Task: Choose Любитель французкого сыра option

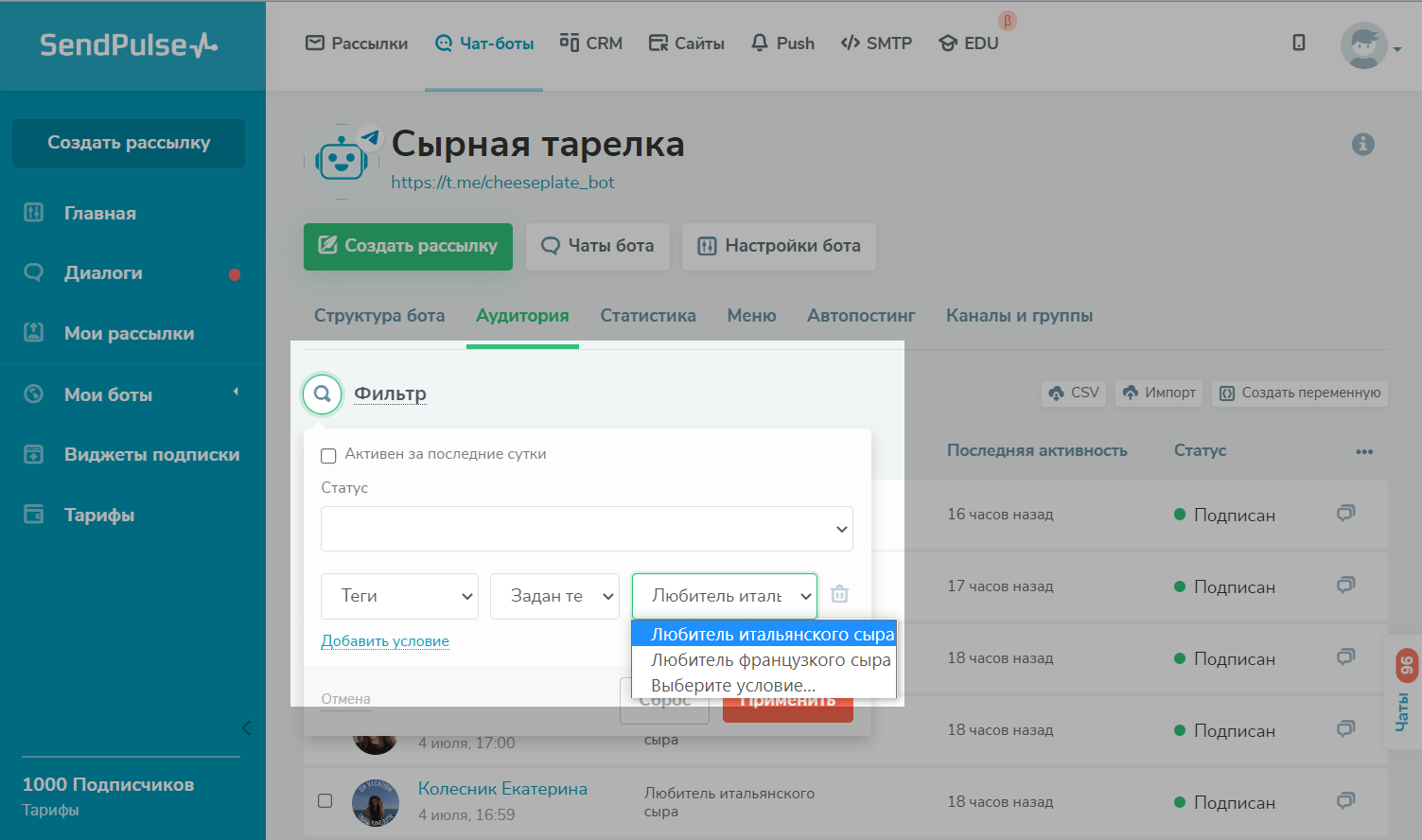Action: tap(764, 660)
